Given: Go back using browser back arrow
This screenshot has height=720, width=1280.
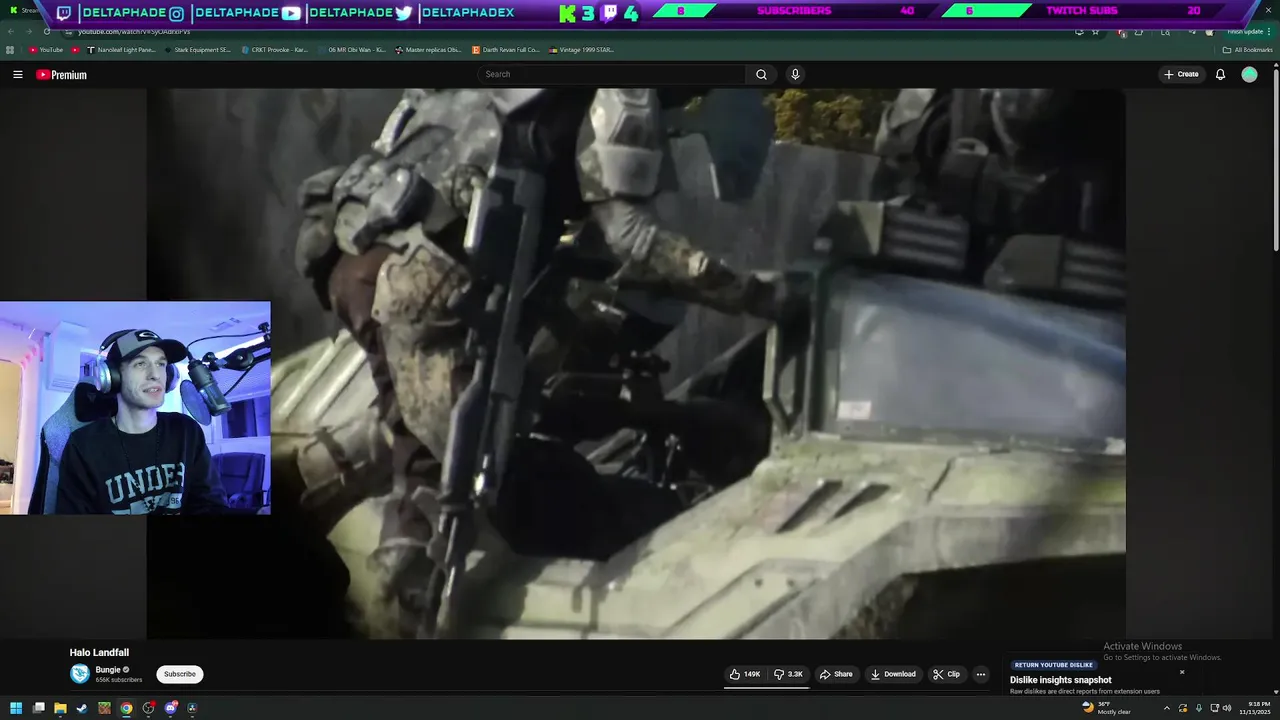Looking at the screenshot, I should (12, 32).
